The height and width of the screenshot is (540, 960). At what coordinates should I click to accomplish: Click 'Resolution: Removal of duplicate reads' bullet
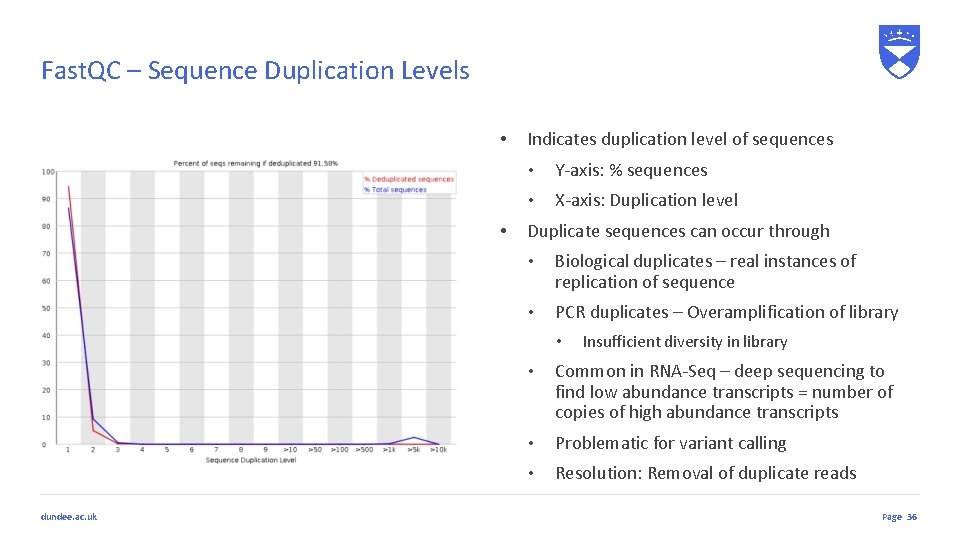(x=705, y=473)
